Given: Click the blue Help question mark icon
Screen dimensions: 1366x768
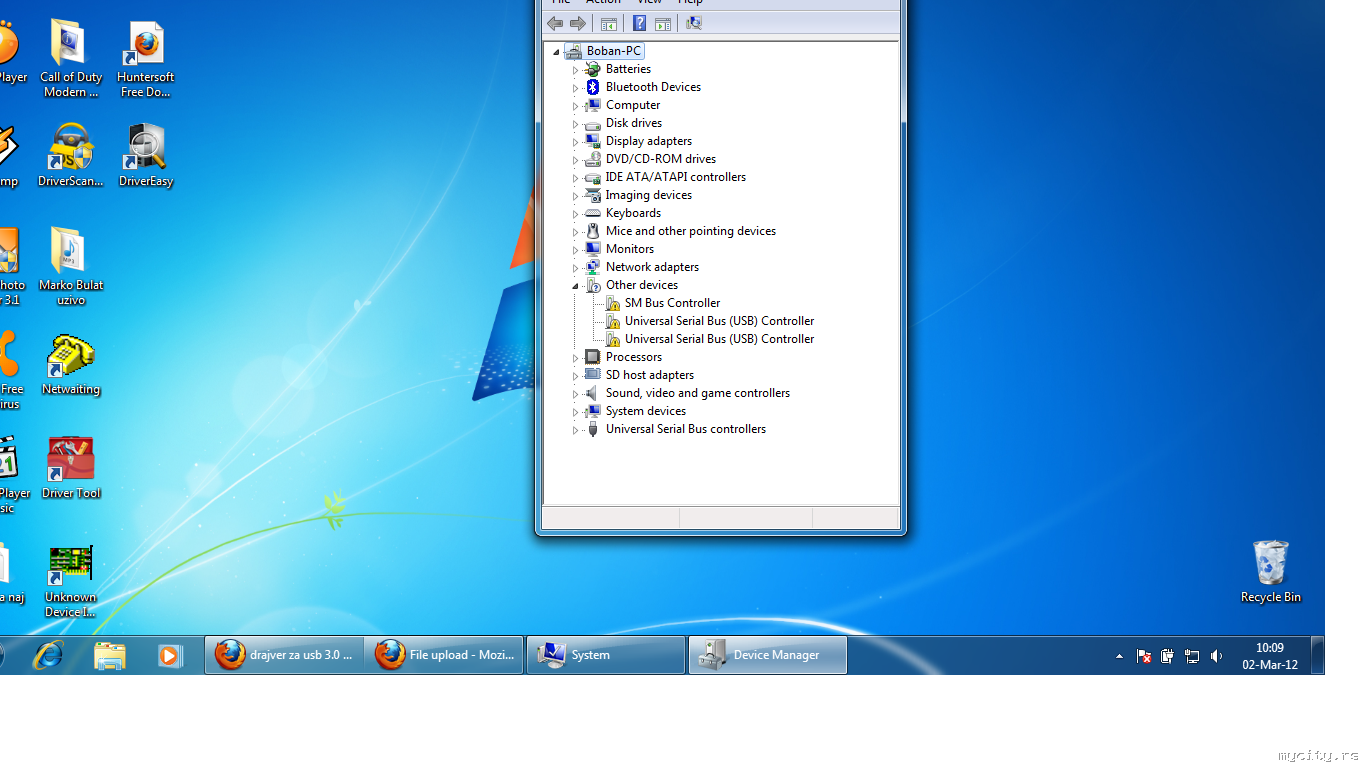Looking at the screenshot, I should 639,23.
